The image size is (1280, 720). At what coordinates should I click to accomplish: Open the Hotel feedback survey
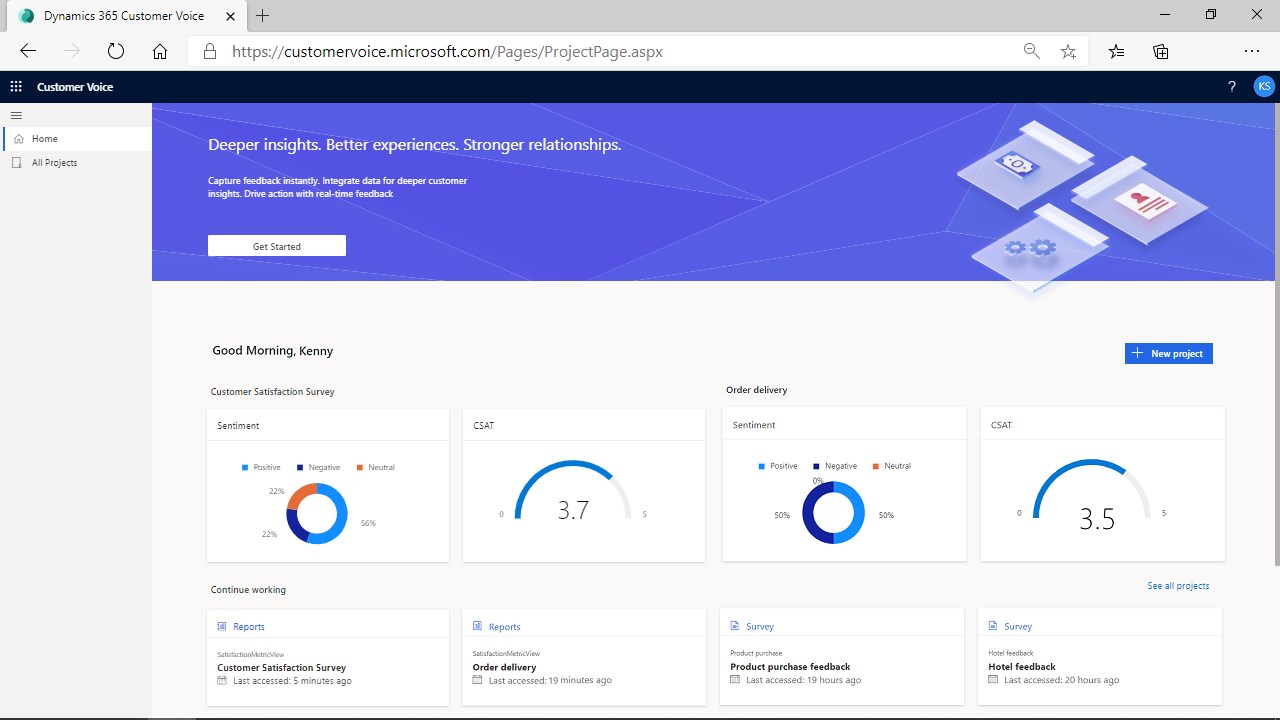(1100, 656)
